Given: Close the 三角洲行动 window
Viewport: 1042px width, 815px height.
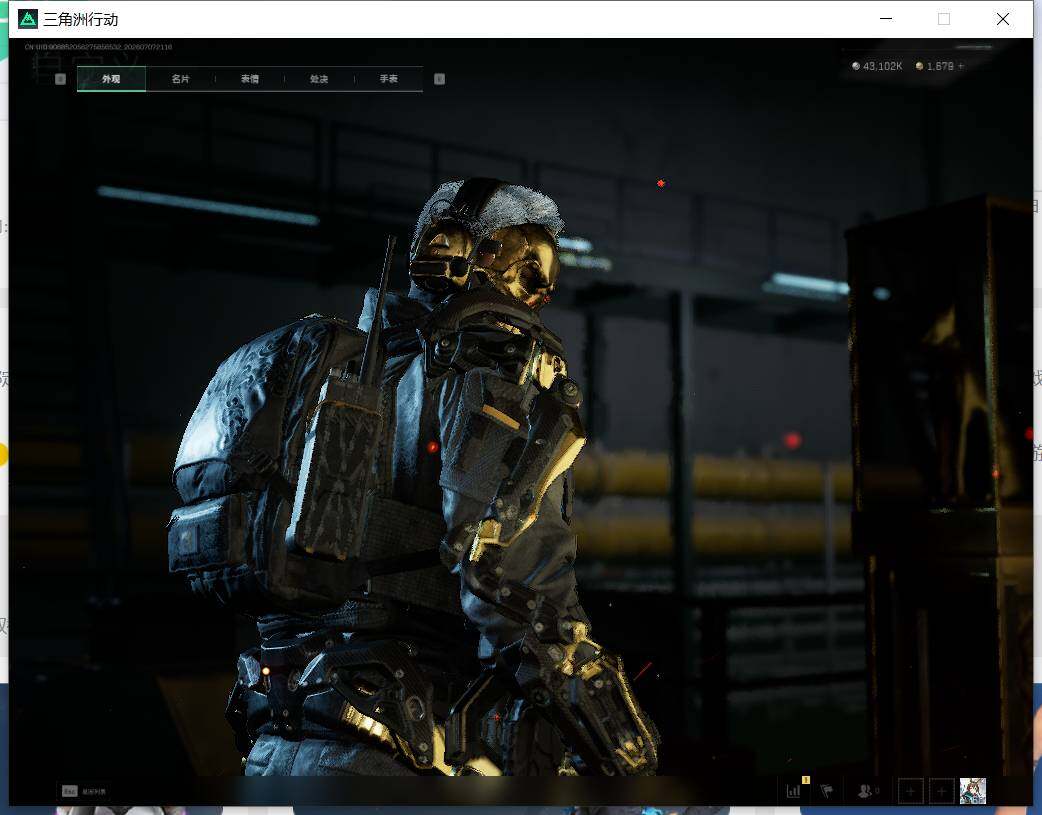Looking at the screenshot, I should (x=1003, y=19).
